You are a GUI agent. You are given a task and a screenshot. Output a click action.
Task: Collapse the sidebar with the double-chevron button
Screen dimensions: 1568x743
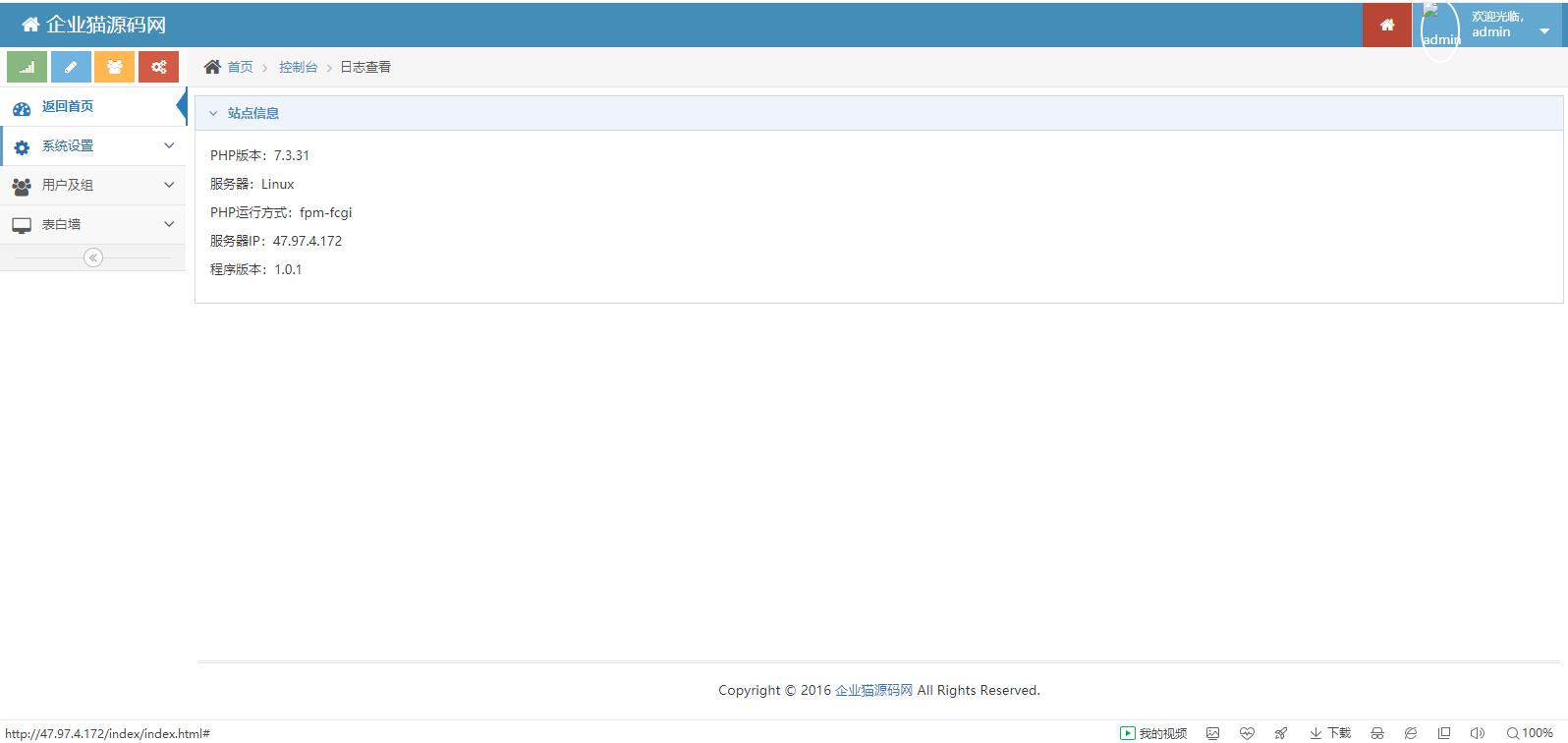pyautogui.click(x=93, y=257)
